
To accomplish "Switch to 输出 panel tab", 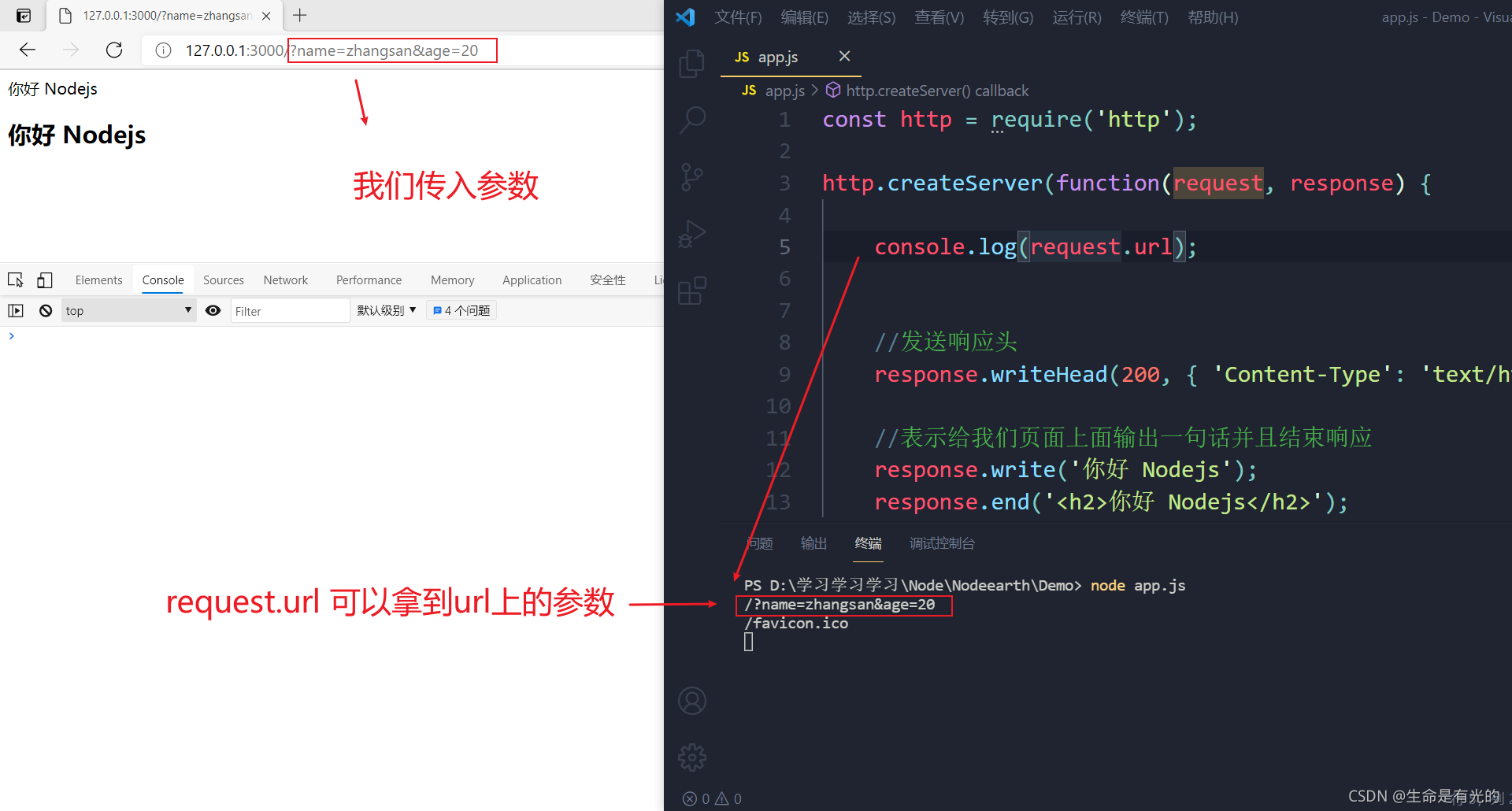I will pos(813,543).
